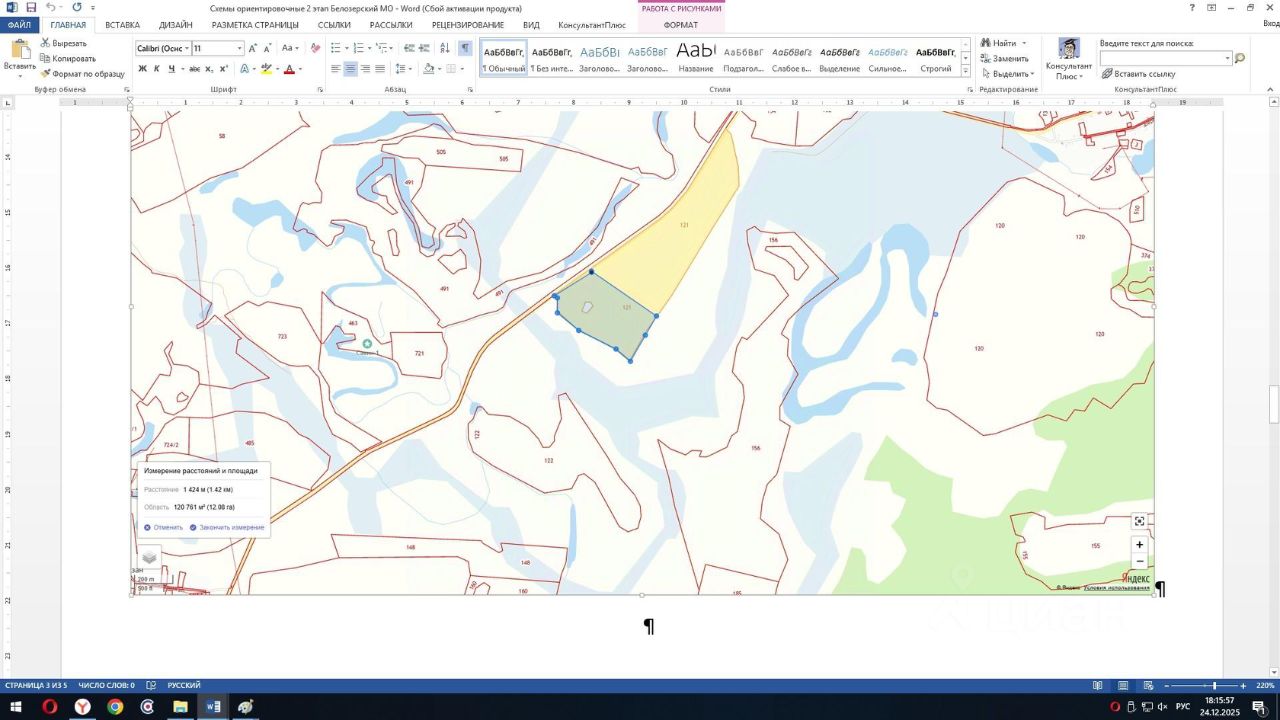
Task: Open the Yandex Browser icon in the taskbar
Action: tap(83, 707)
